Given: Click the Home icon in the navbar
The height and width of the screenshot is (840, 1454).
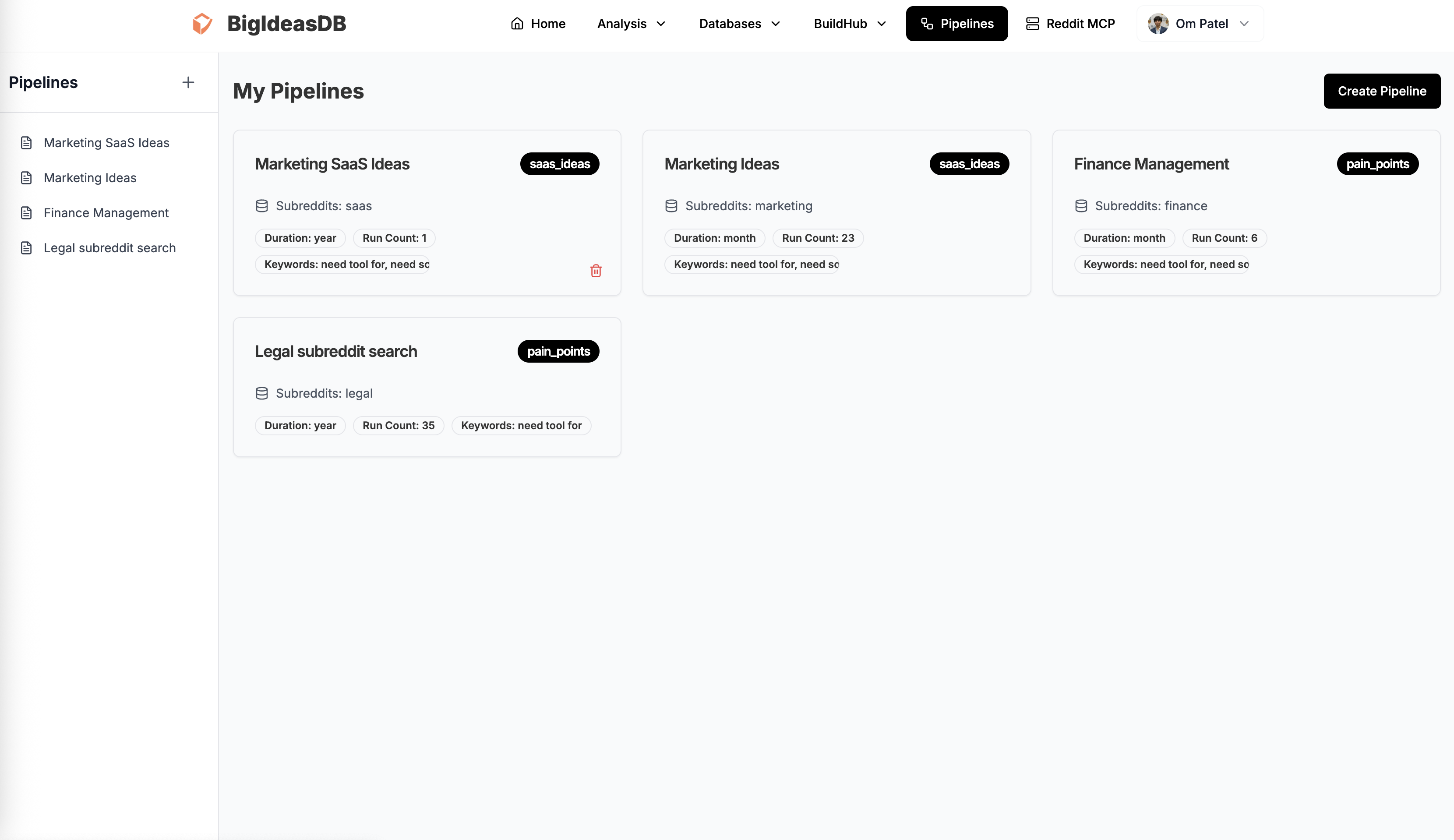Looking at the screenshot, I should point(517,23).
